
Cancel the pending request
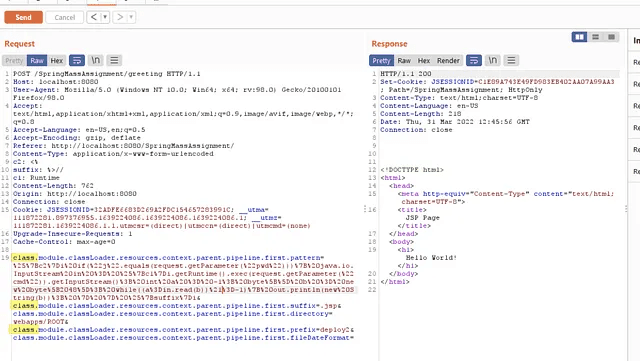point(64,17)
